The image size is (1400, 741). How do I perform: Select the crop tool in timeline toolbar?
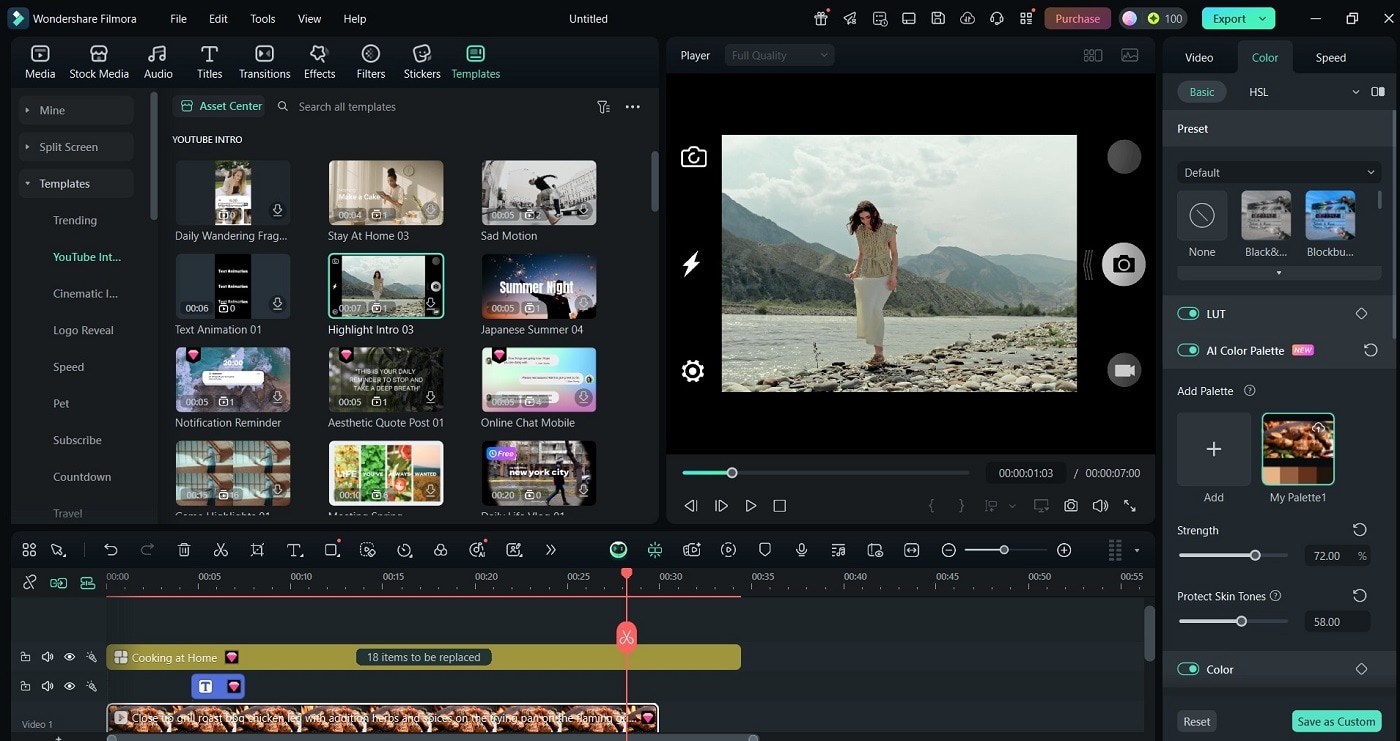click(x=258, y=550)
